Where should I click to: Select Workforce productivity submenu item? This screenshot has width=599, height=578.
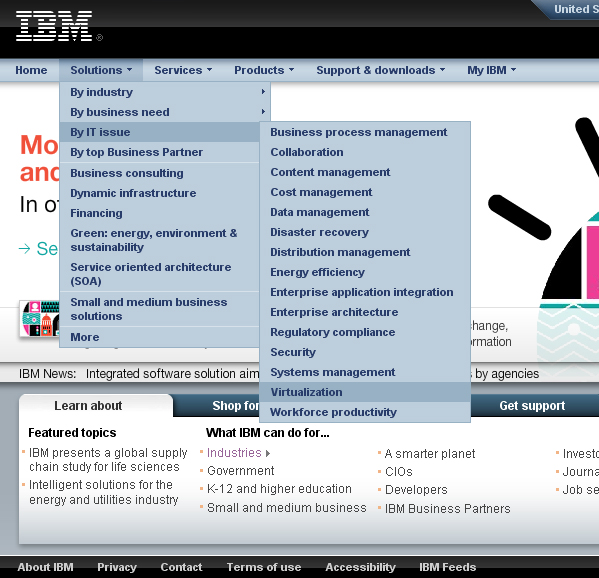tap(365, 412)
